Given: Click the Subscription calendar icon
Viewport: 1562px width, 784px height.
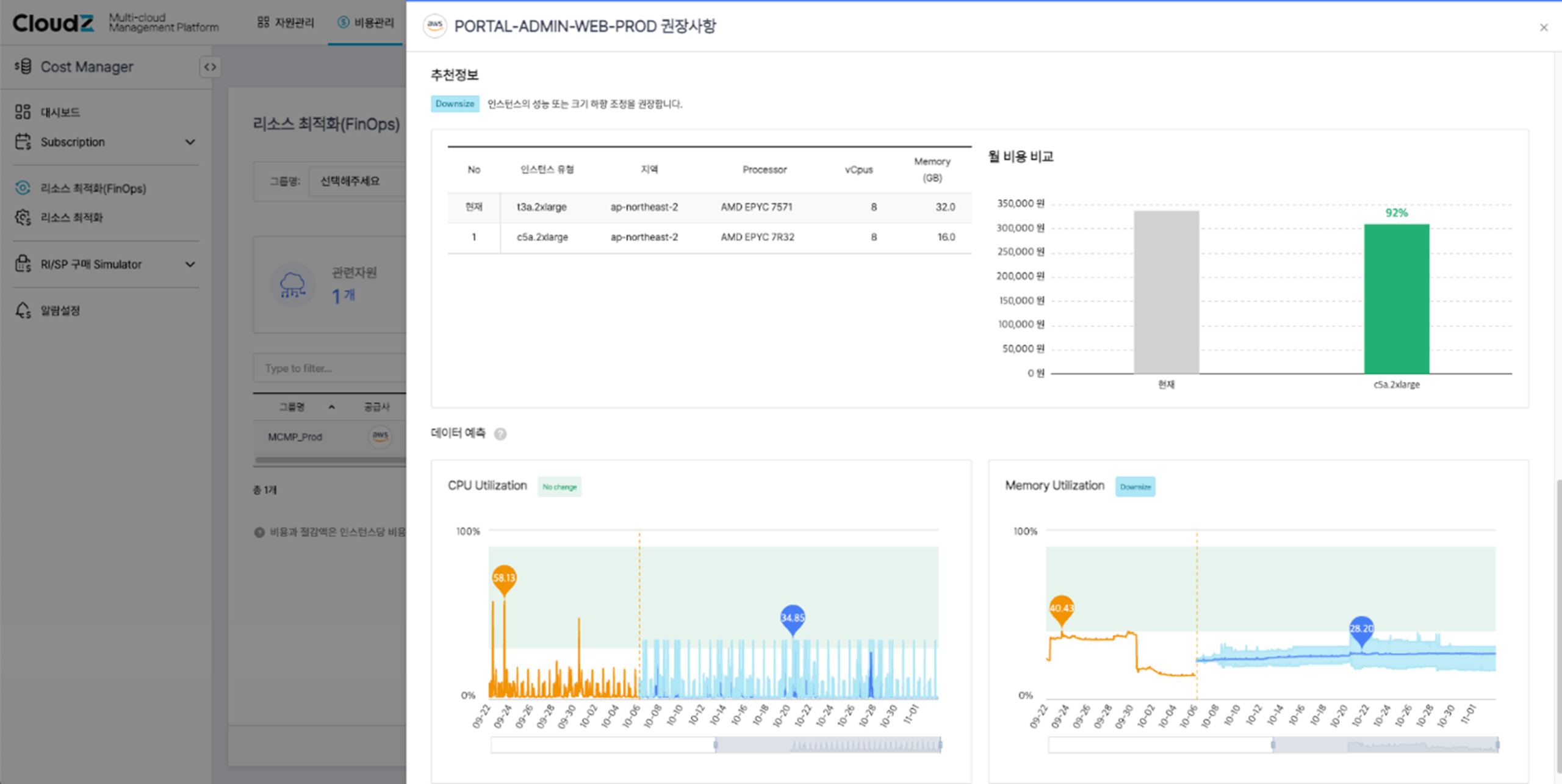Looking at the screenshot, I should tap(22, 142).
